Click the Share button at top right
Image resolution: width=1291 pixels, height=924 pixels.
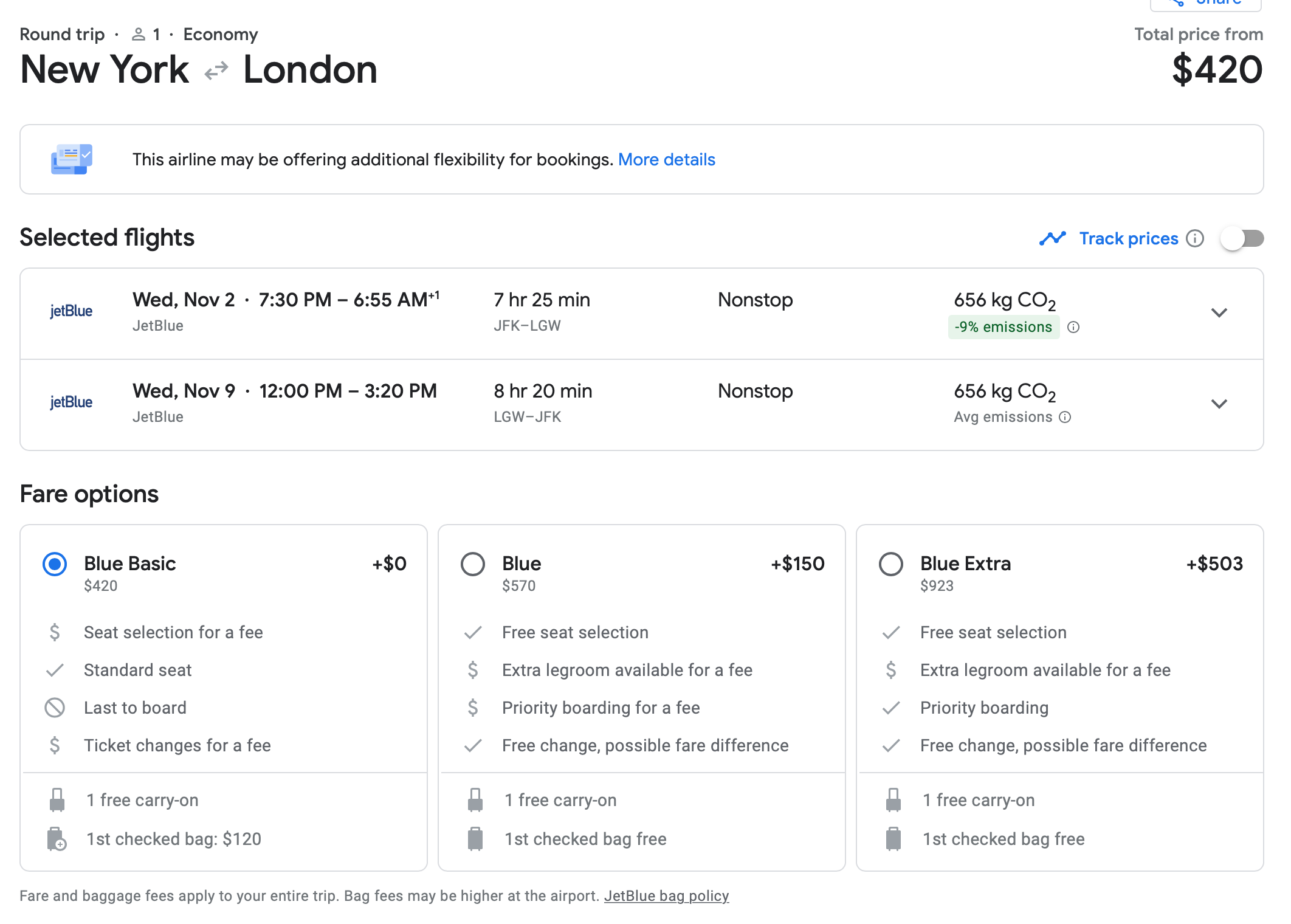pyautogui.click(x=1205, y=5)
